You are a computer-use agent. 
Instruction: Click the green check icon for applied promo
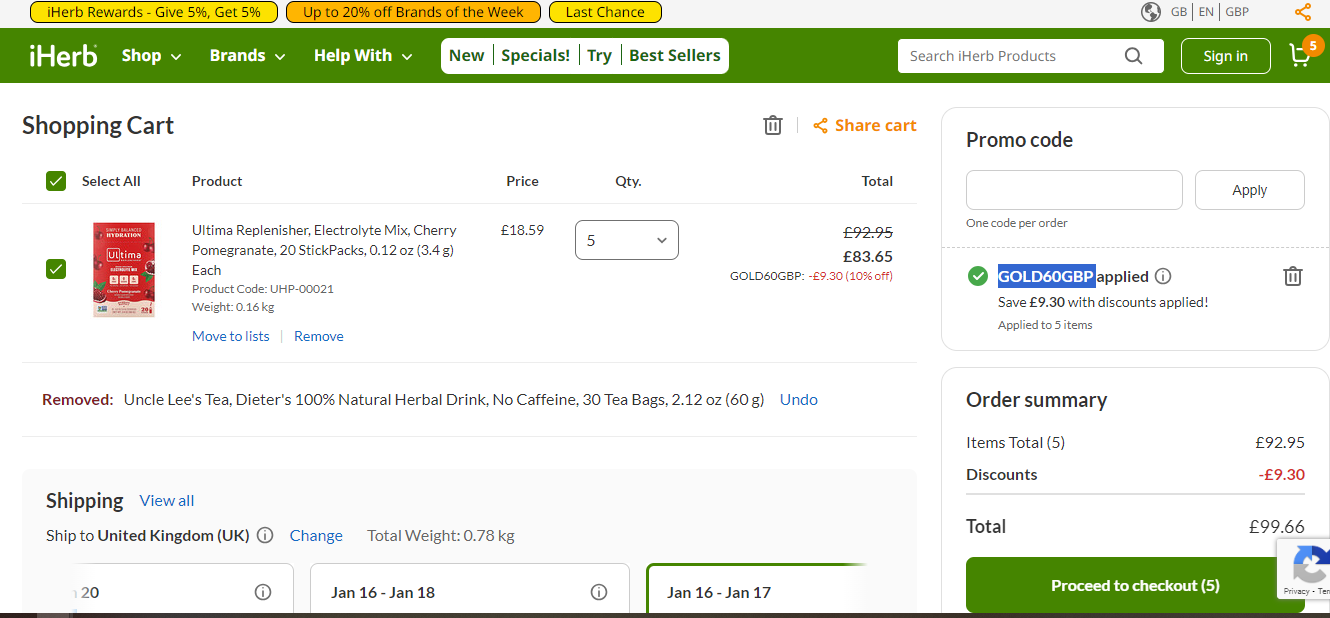(978, 276)
